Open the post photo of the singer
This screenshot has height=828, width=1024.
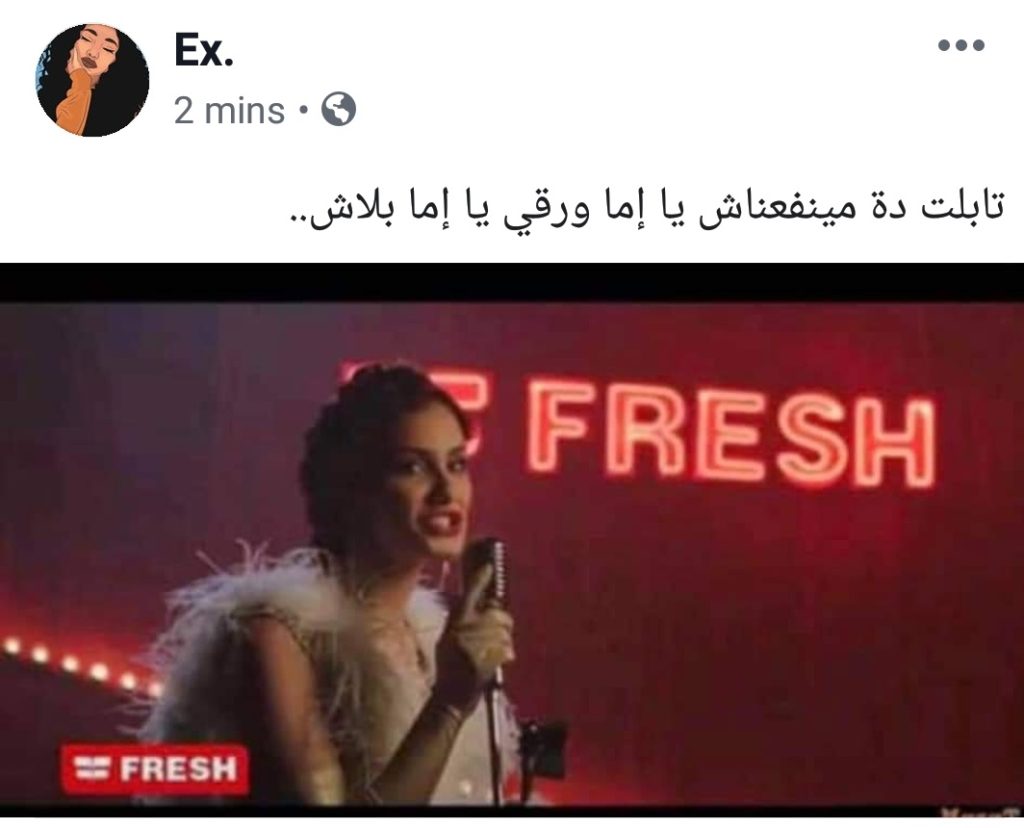pos(512,541)
